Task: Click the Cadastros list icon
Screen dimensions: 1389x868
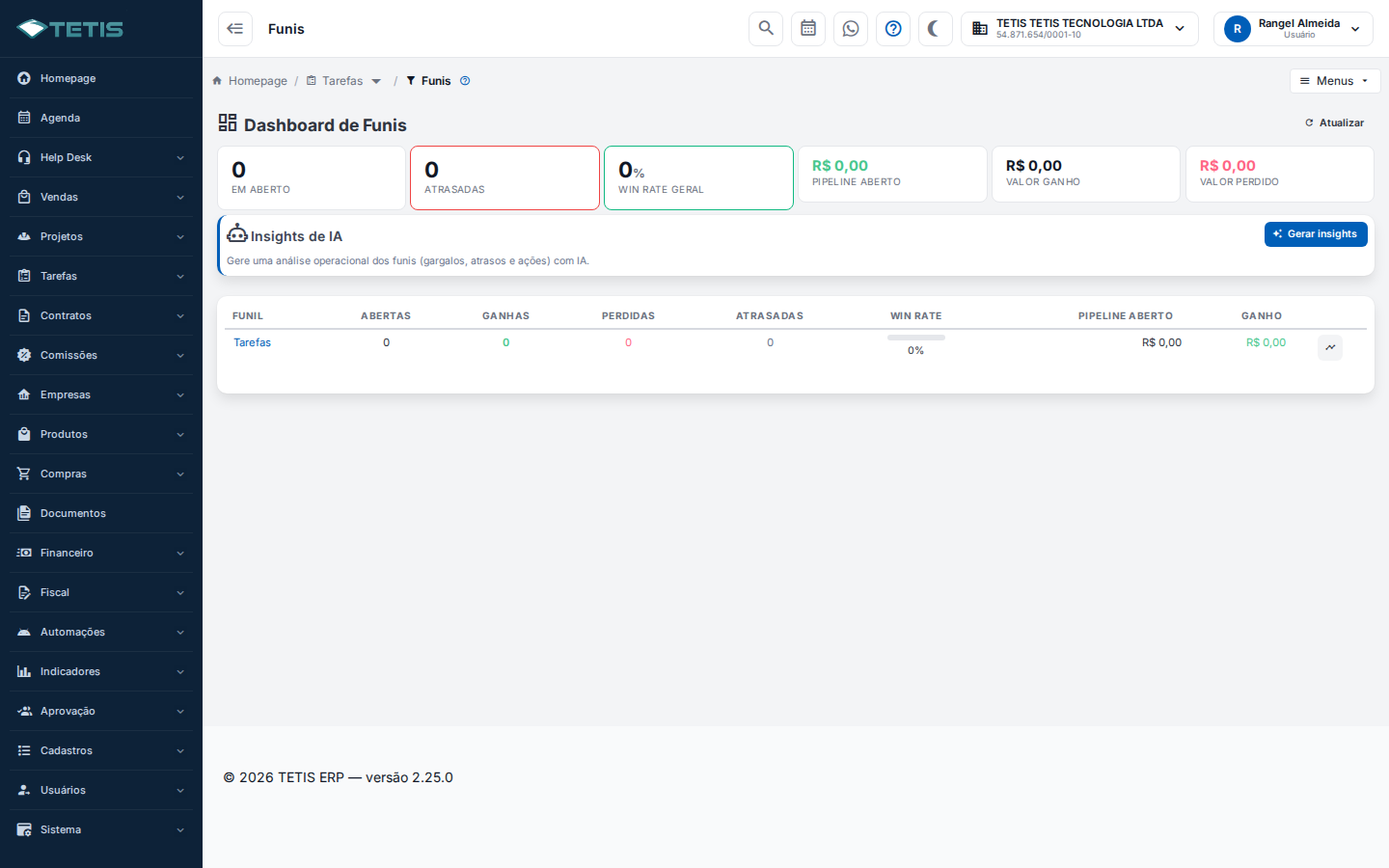Action: point(24,750)
